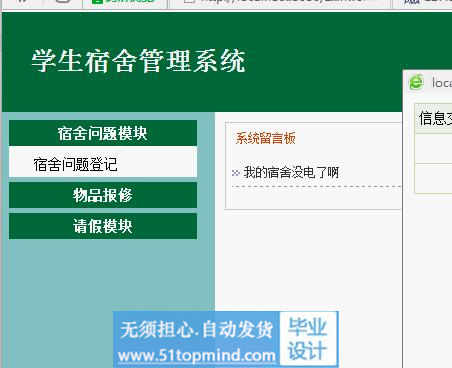Click the 毕业设计 box in the banner
Image resolution: width=452 pixels, height=368 pixels.
pos(307,339)
